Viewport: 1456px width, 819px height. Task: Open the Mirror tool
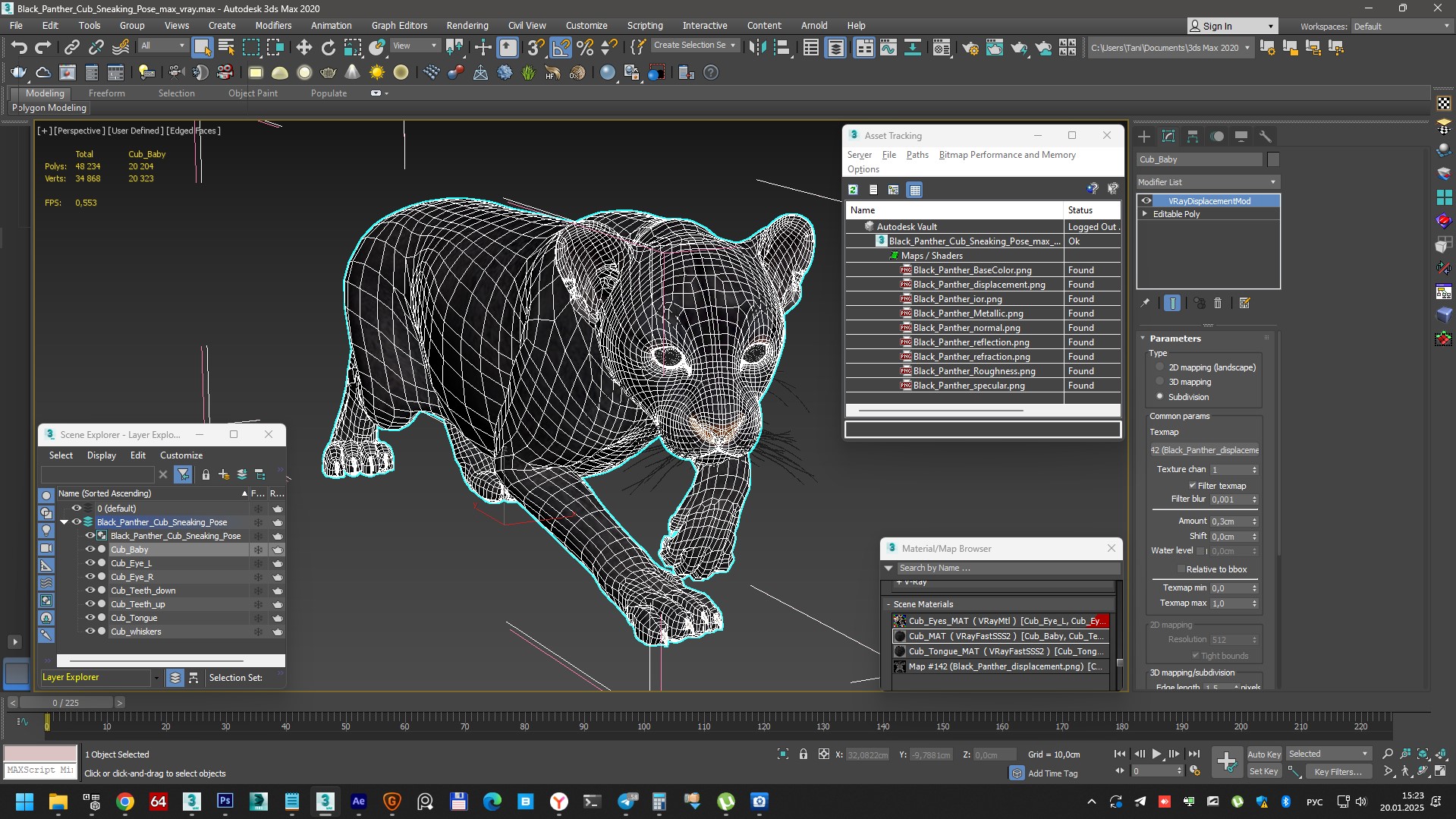[756, 48]
